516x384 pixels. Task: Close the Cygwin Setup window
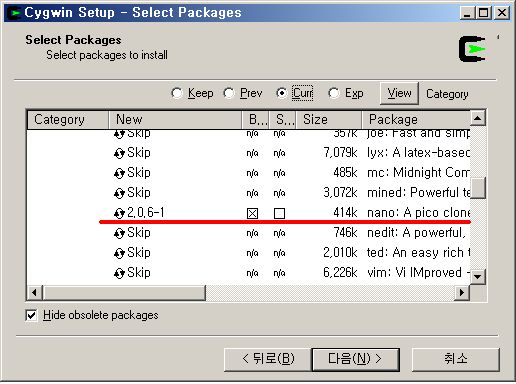coord(502,13)
